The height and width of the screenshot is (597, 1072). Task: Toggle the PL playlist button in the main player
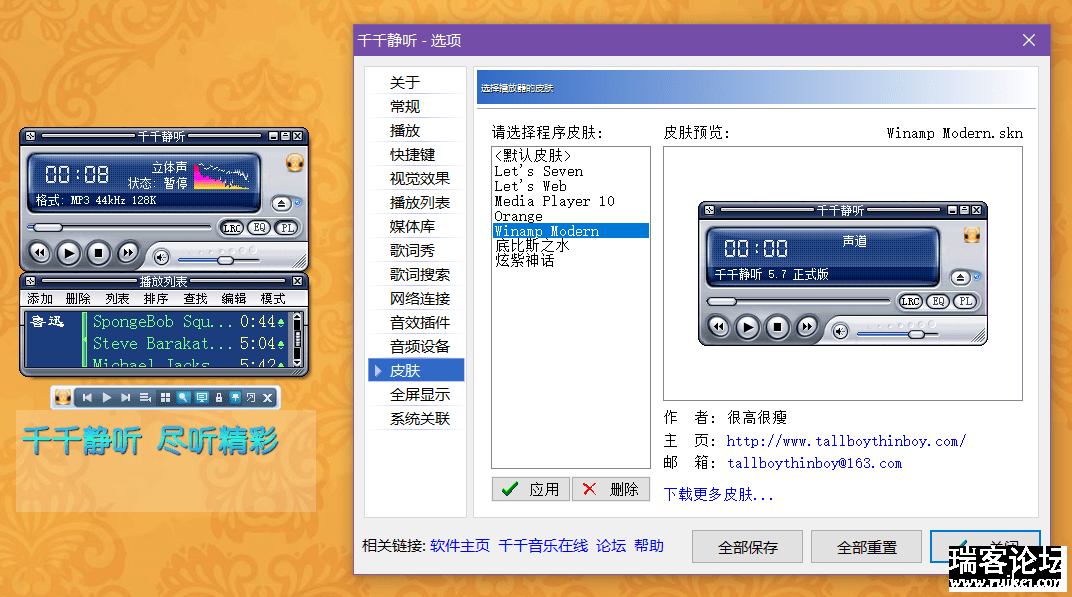285,228
